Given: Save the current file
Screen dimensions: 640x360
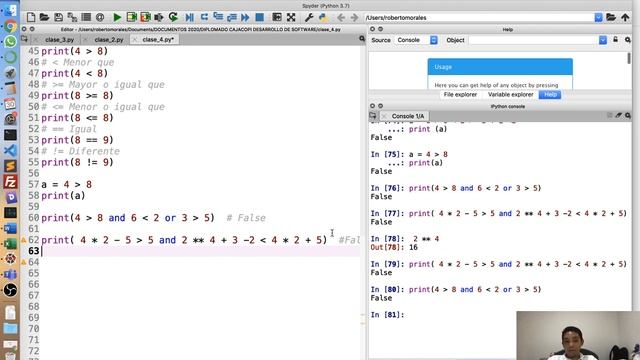Looking at the screenshot, I should [58, 17].
